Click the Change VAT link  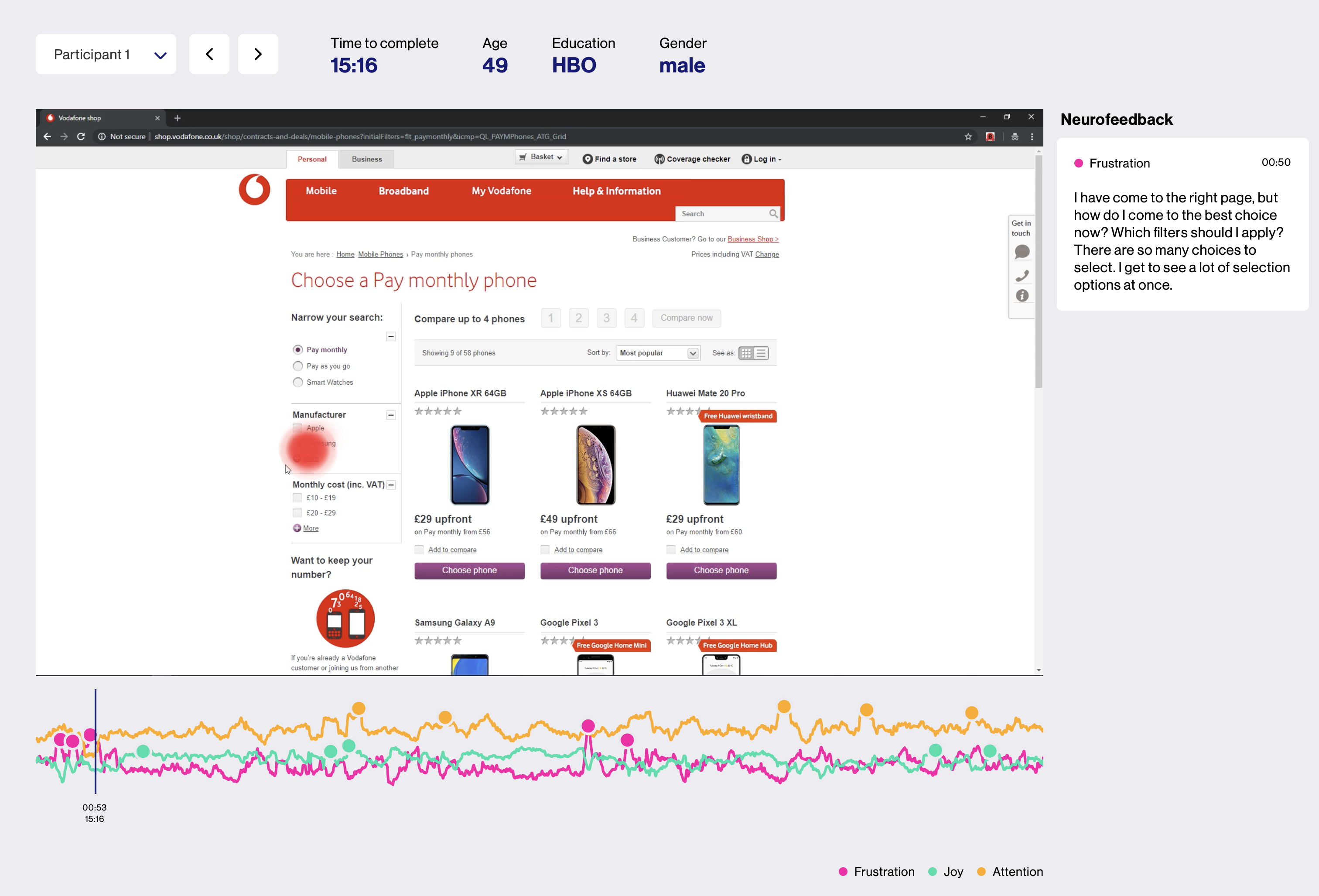click(767, 255)
